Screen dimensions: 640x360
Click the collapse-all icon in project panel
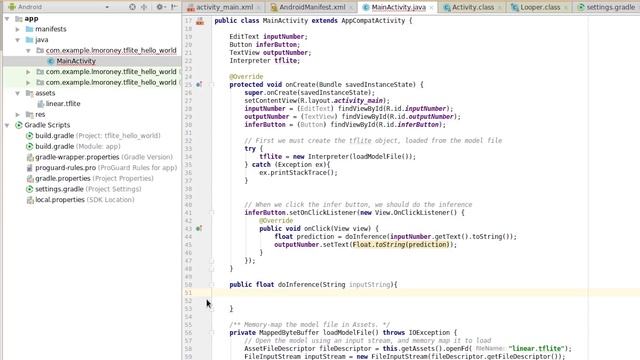tap(144, 7)
